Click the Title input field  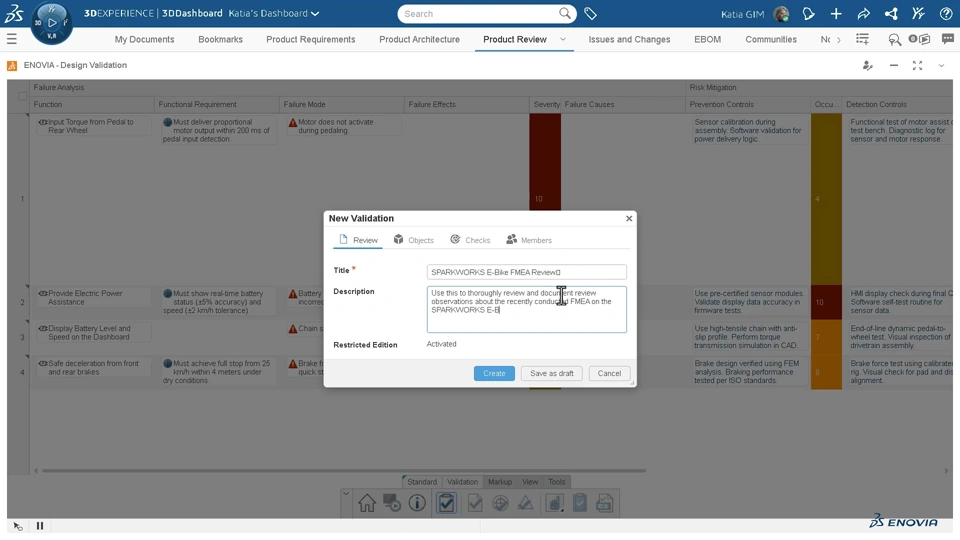pyautogui.click(x=527, y=272)
